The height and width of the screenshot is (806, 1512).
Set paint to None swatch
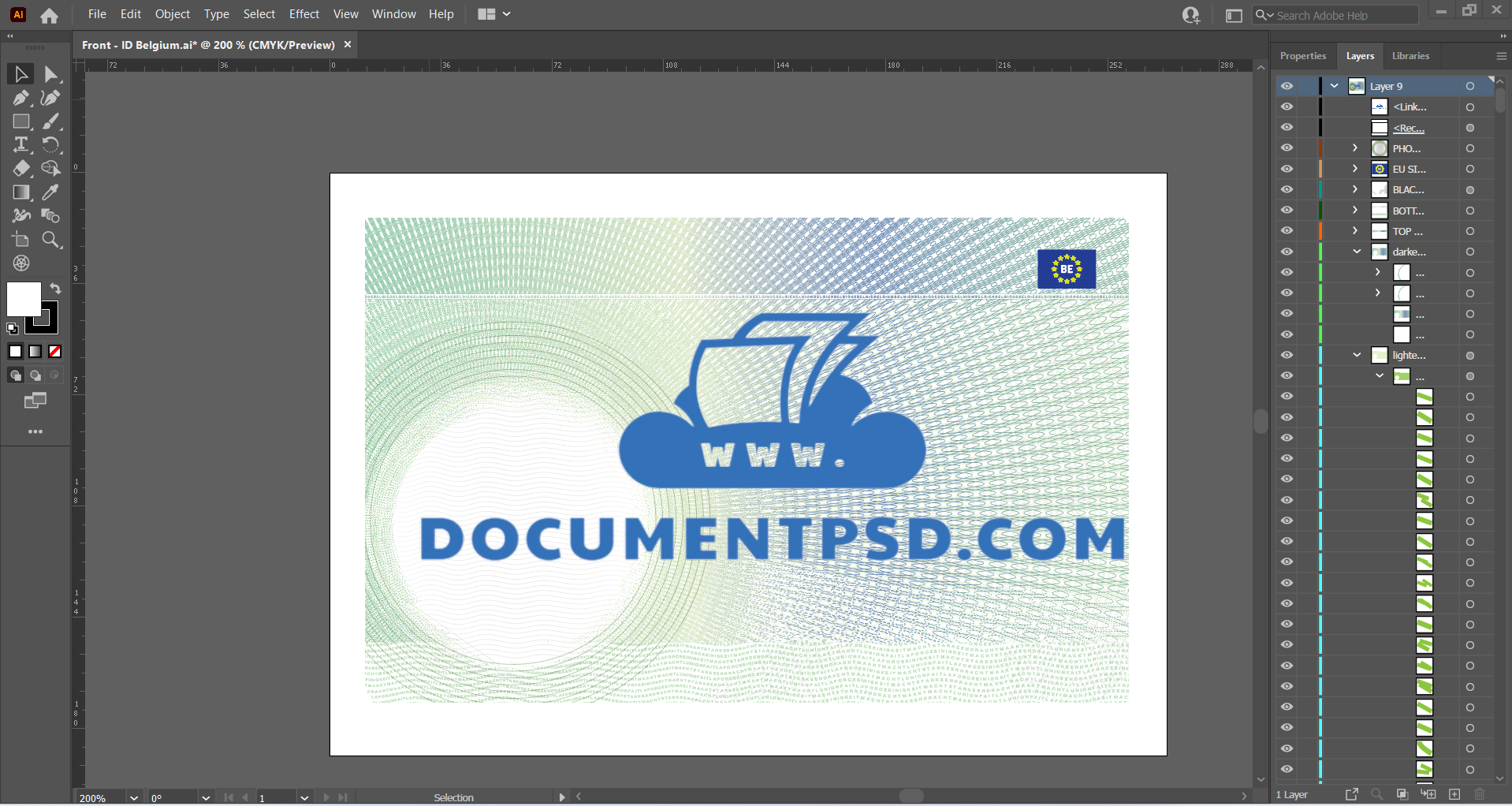click(x=55, y=352)
